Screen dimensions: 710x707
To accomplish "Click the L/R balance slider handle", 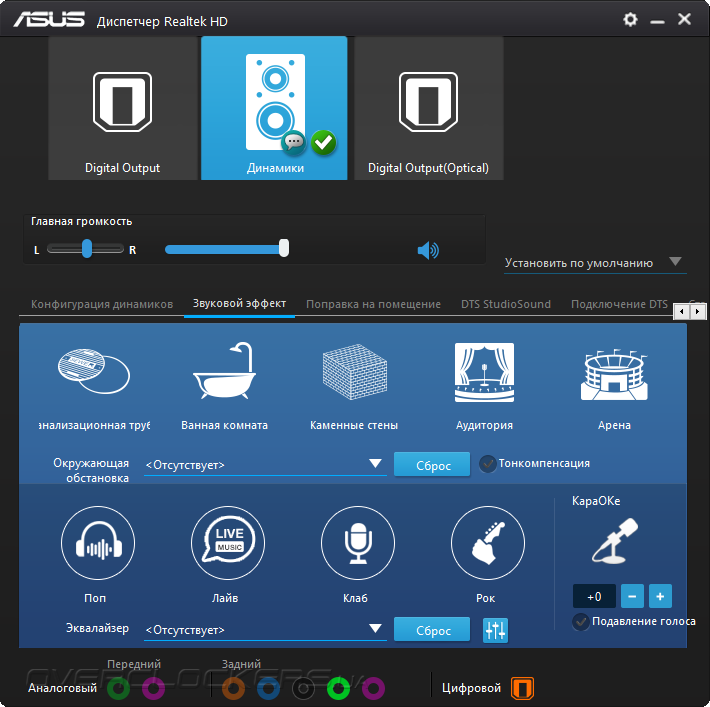I will (x=87, y=249).
